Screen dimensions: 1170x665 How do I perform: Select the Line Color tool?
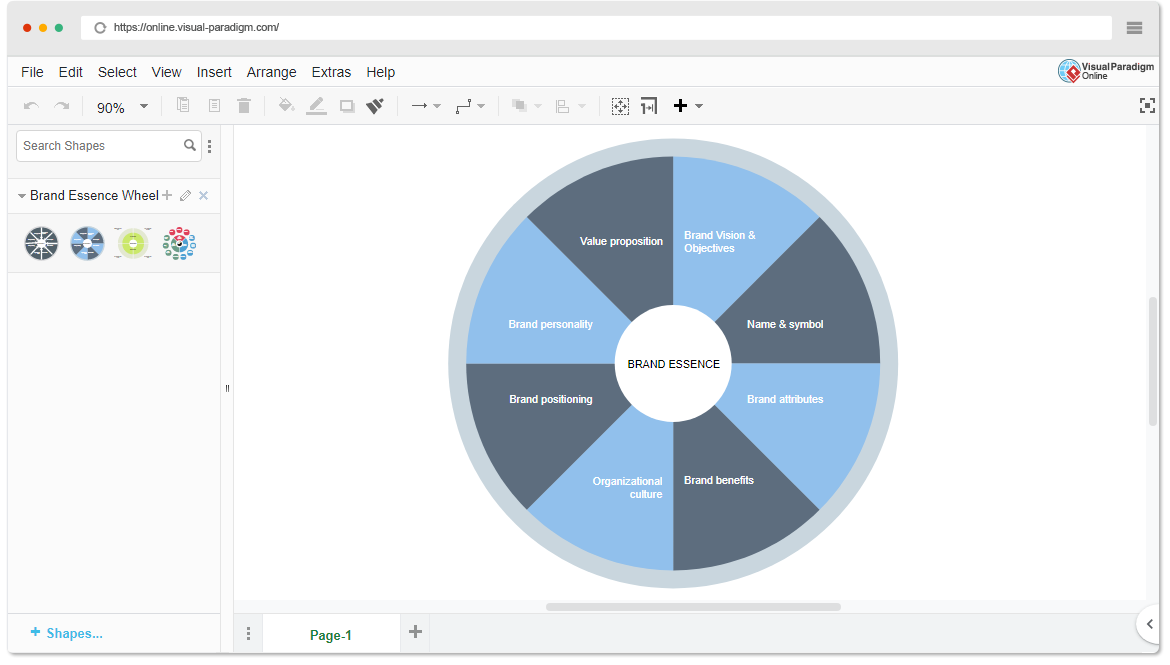[316, 105]
